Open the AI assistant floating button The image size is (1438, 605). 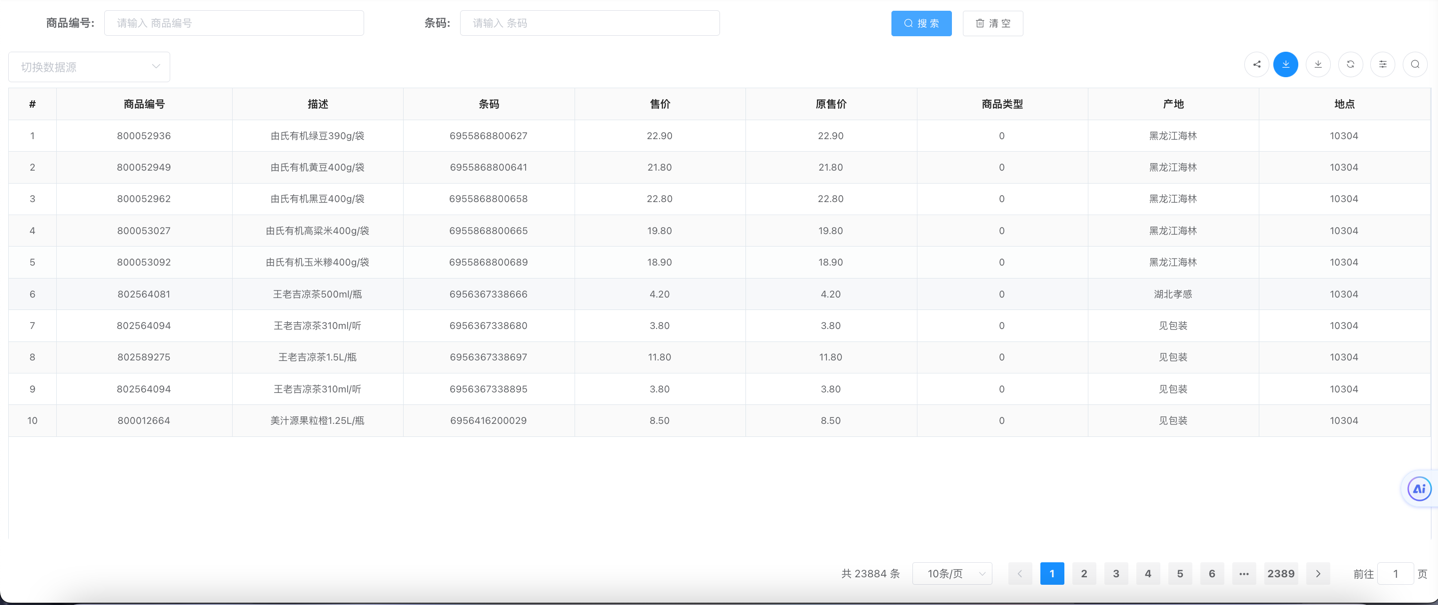(1419, 489)
